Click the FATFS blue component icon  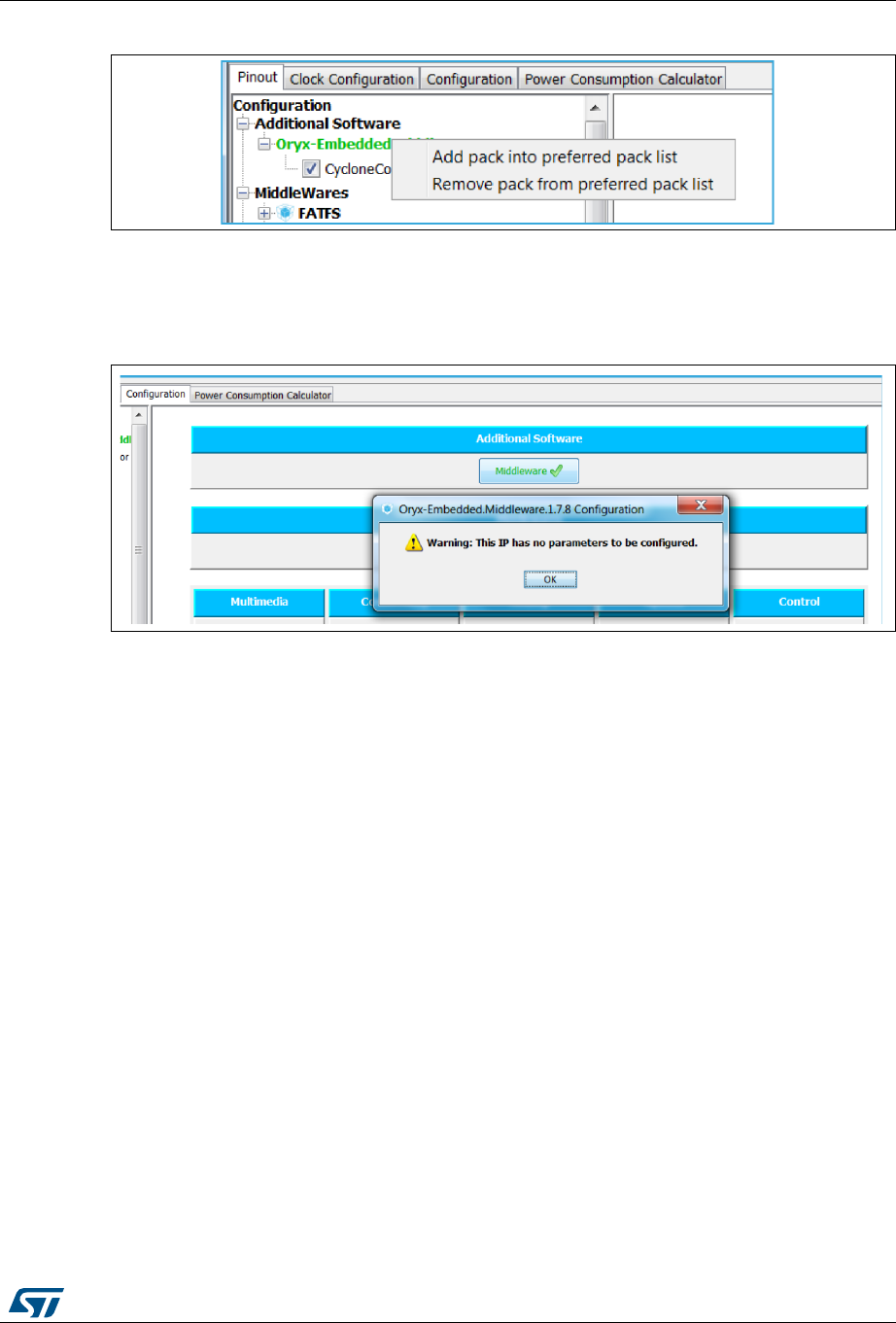click(x=285, y=213)
